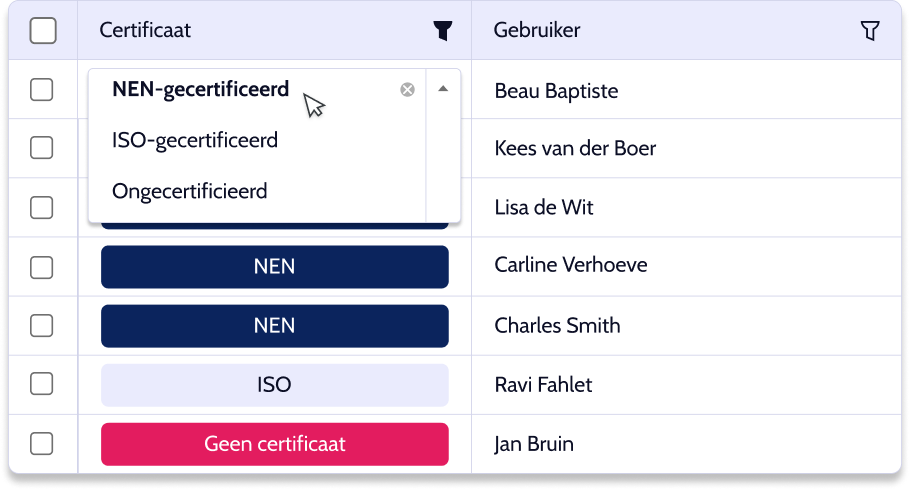Toggle the select-all header checkbox

tap(43, 31)
